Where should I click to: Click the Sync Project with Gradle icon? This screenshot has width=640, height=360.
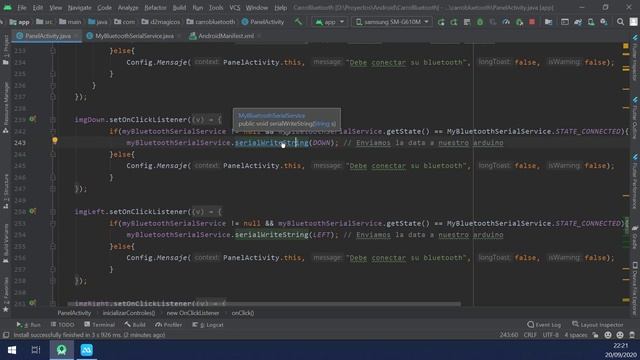tap(578, 22)
